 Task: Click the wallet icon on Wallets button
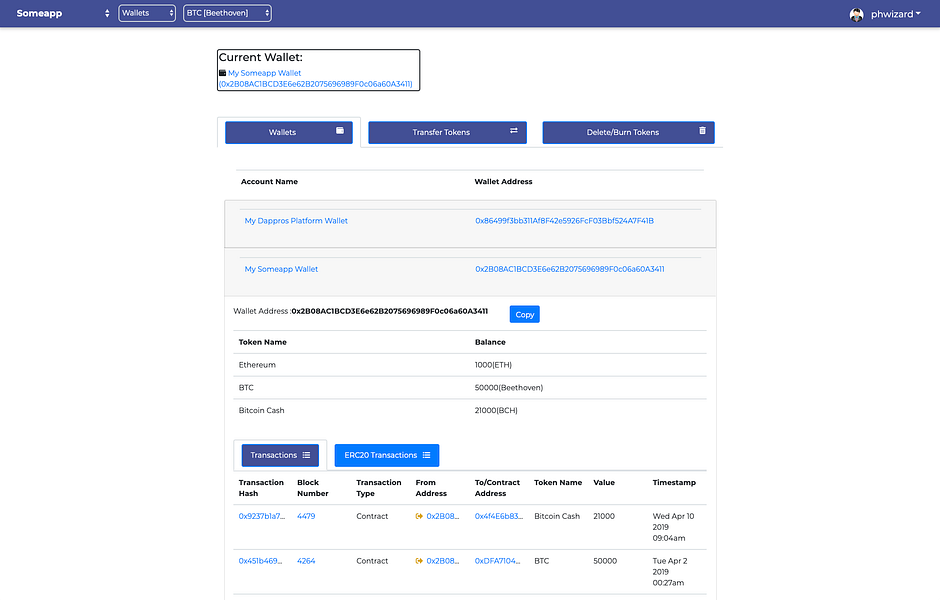tap(340, 131)
